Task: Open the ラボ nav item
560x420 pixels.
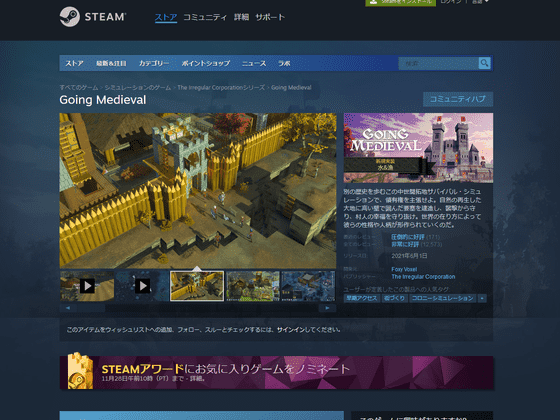Action: pyautogui.click(x=284, y=63)
